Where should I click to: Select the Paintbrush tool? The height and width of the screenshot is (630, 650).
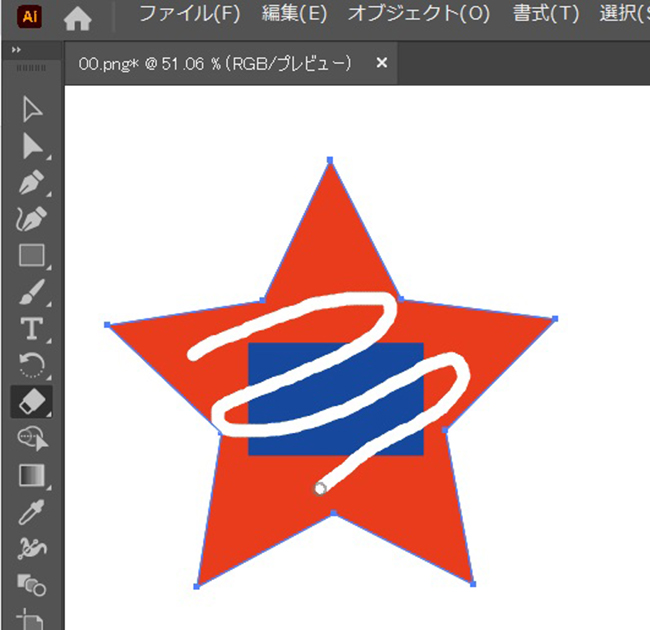coord(32,291)
